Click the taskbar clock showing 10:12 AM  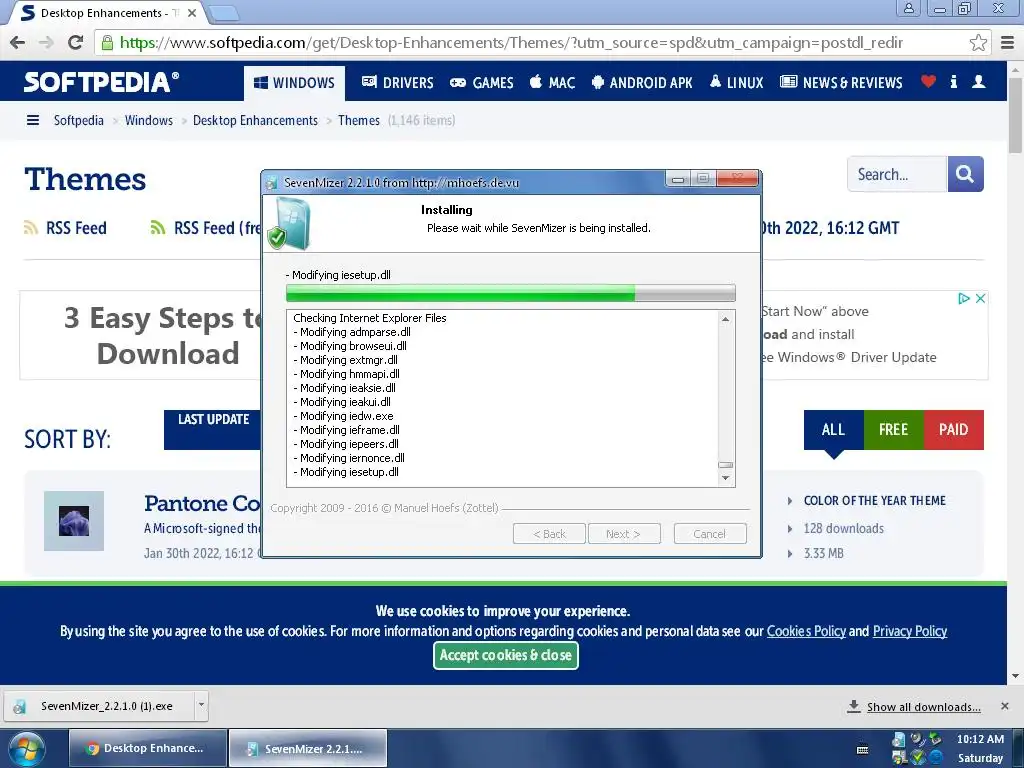click(x=980, y=739)
